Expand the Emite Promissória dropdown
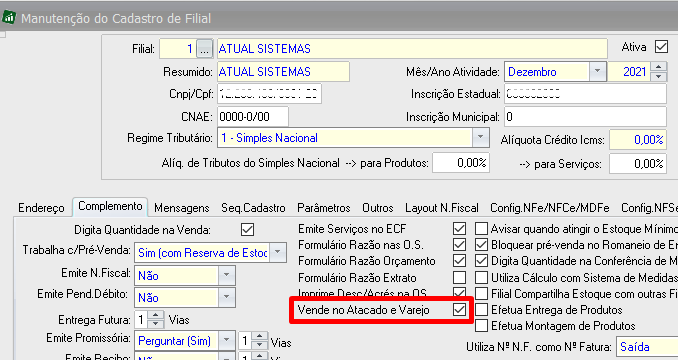The height and width of the screenshot is (360, 678). pyautogui.click(x=227, y=341)
